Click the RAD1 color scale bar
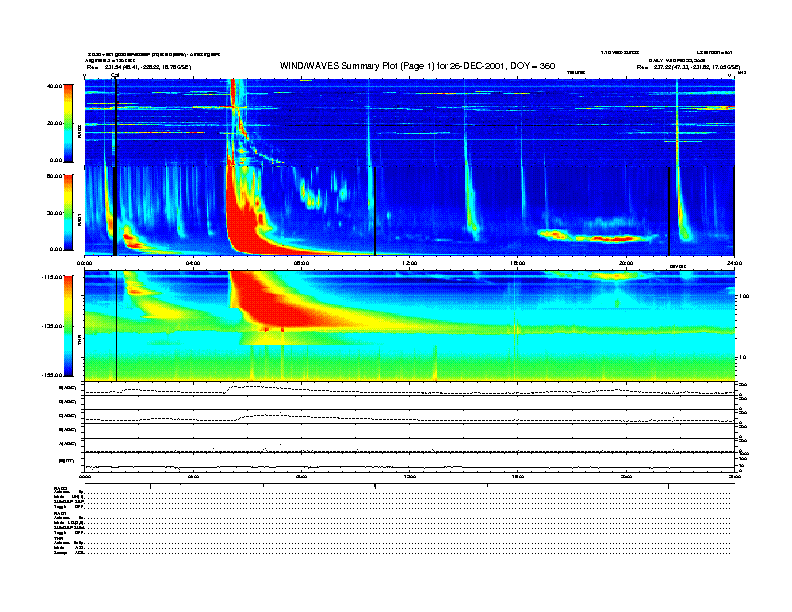Viewport: 792px width, 612px height. (x=68, y=213)
